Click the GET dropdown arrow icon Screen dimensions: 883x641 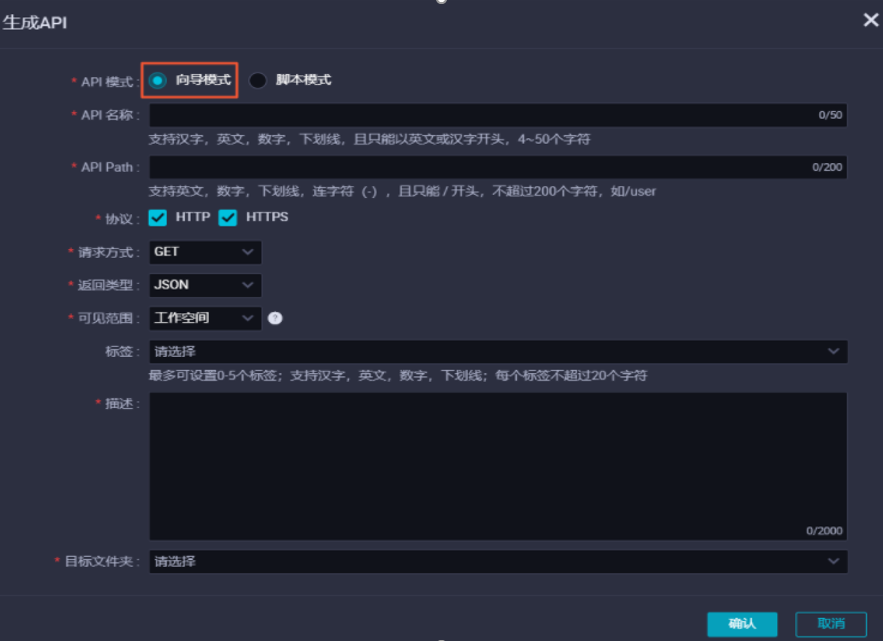tap(250, 253)
